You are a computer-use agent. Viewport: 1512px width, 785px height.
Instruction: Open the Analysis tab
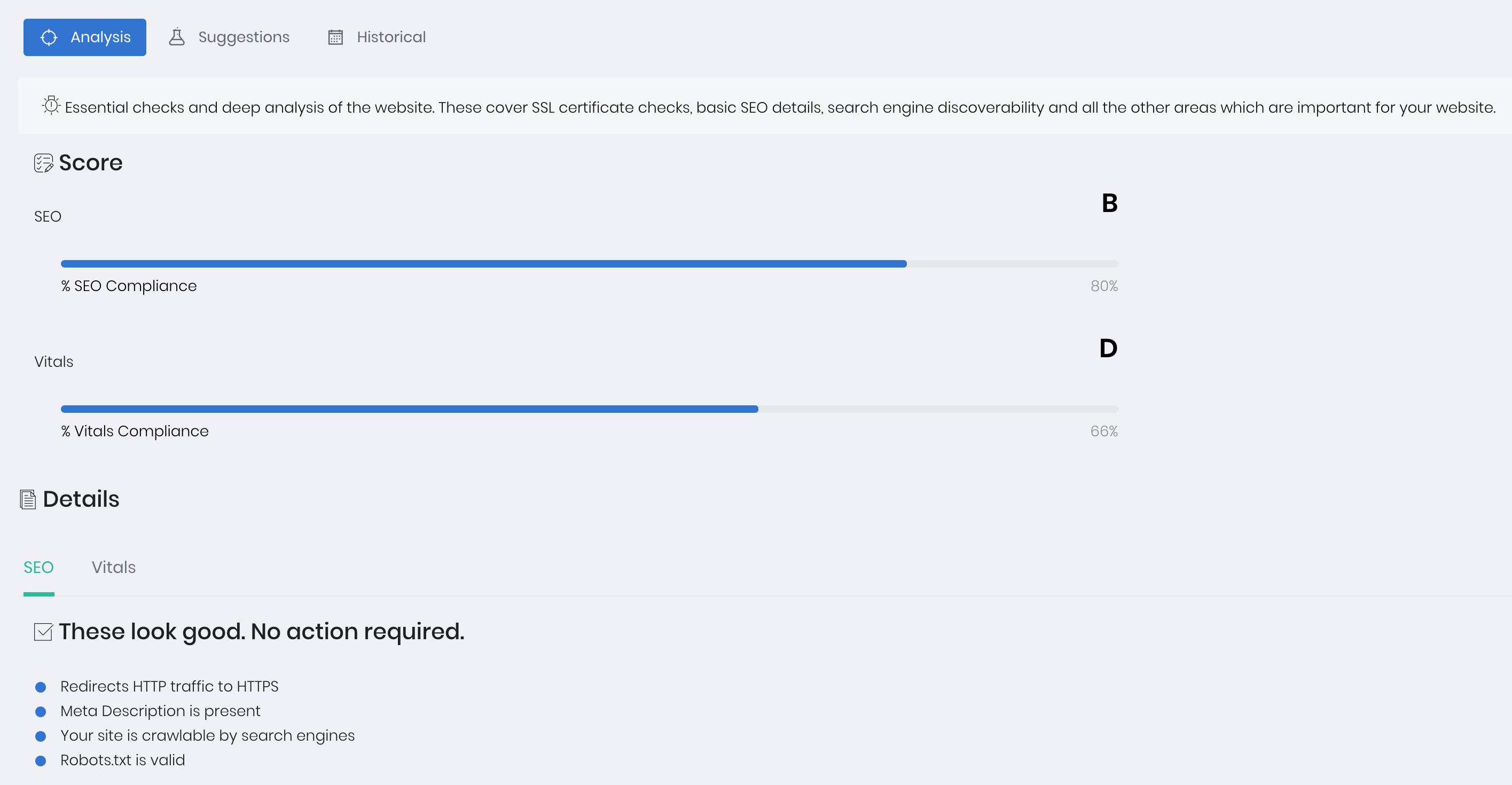coord(84,37)
